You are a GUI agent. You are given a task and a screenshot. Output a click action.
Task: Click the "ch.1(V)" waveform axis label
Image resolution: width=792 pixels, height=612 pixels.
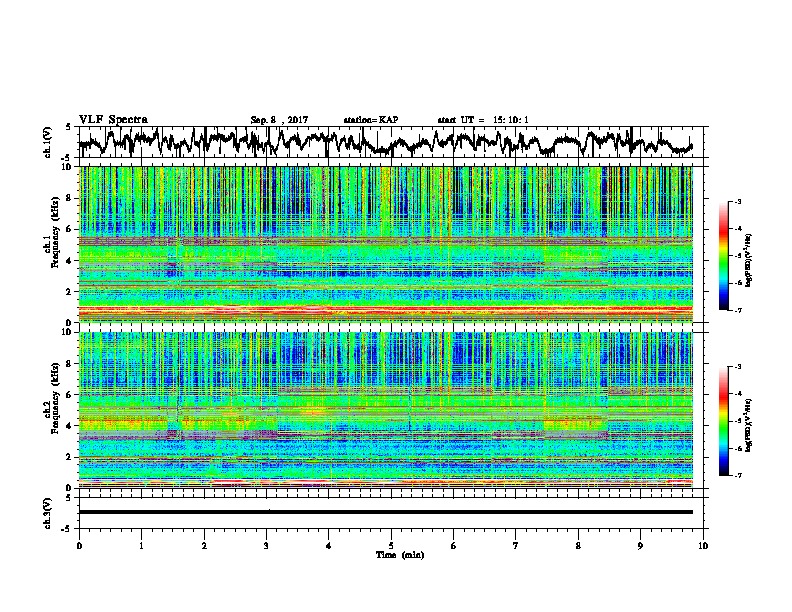47,142
